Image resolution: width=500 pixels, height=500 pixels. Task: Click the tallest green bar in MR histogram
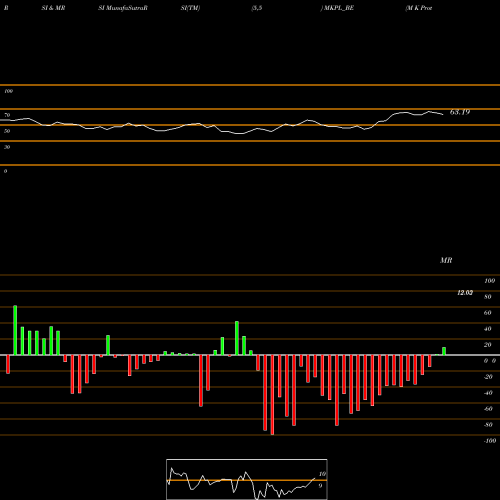tap(15, 330)
